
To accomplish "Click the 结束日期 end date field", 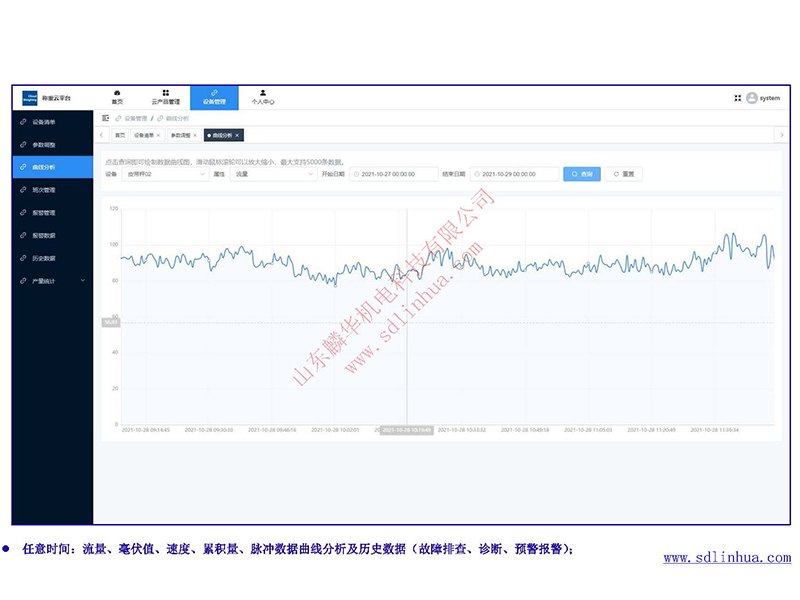I will point(514,174).
